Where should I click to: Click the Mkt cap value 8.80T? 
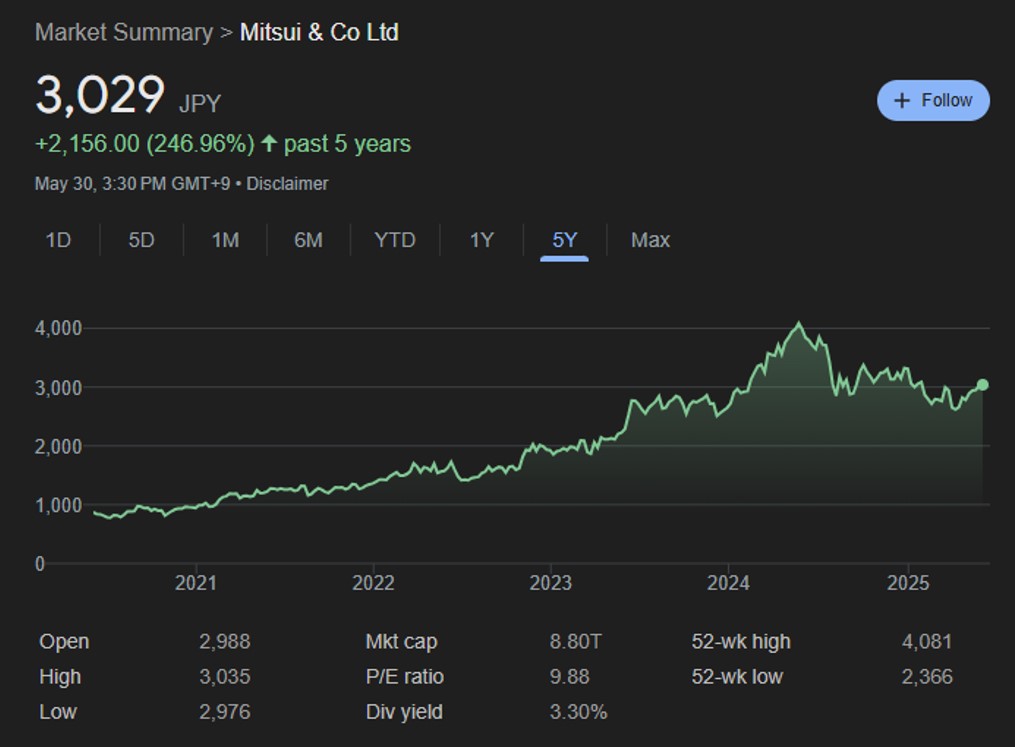[575, 641]
